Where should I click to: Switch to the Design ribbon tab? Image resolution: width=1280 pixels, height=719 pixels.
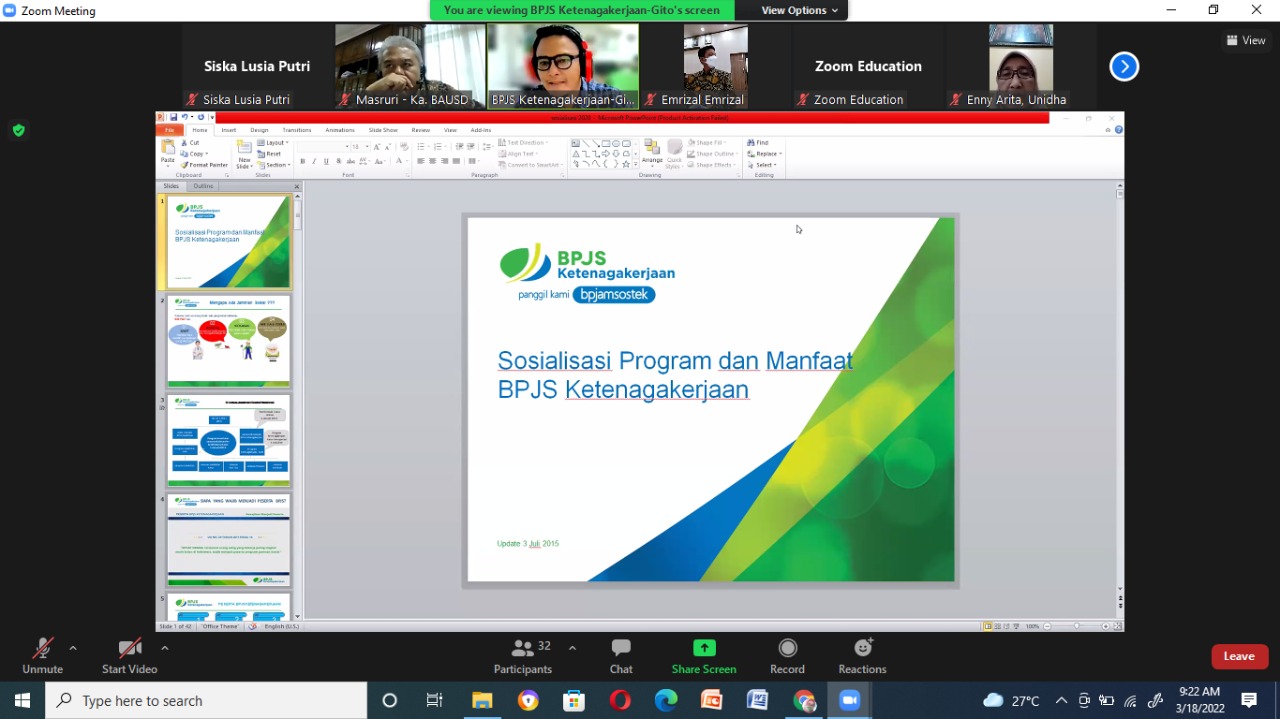click(259, 130)
